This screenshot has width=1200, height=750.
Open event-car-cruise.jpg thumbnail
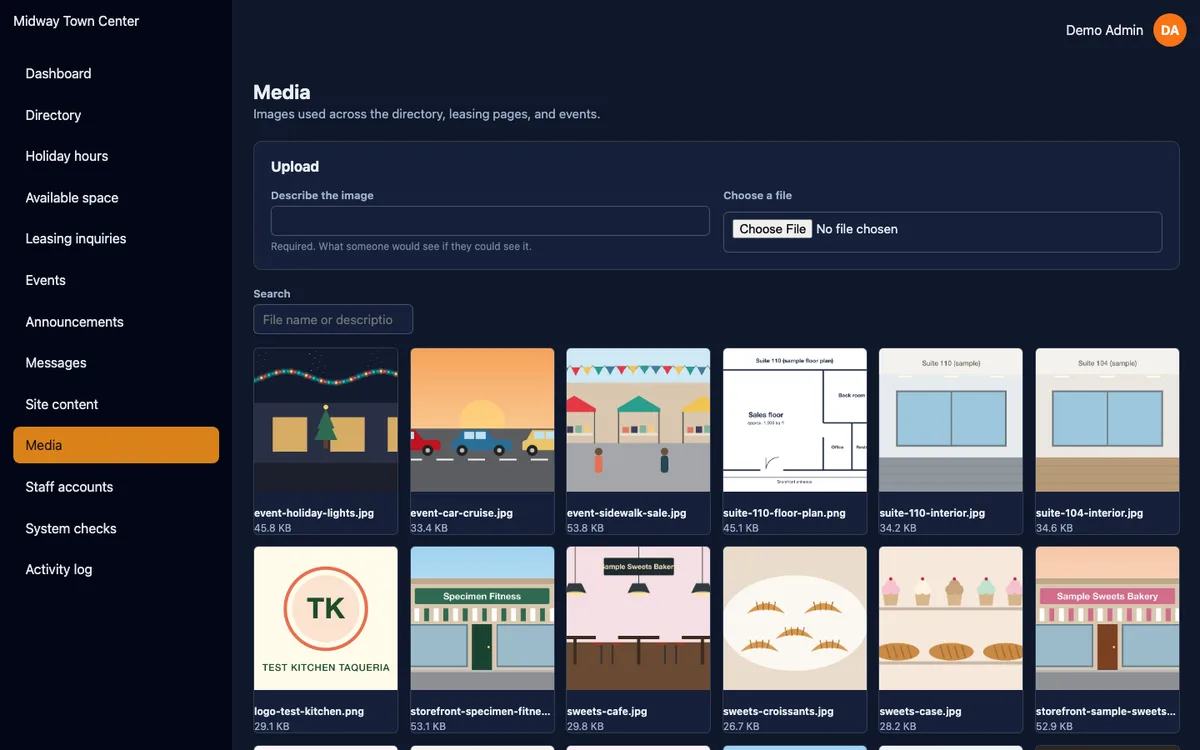pos(482,420)
